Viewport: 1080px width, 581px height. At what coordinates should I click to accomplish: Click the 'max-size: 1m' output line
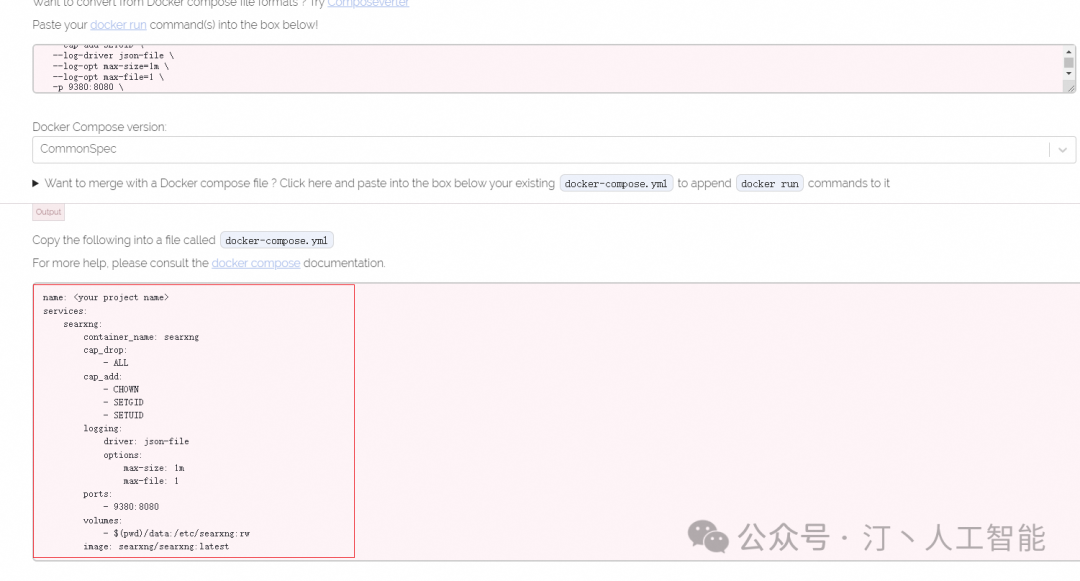[x=154, y=467]
